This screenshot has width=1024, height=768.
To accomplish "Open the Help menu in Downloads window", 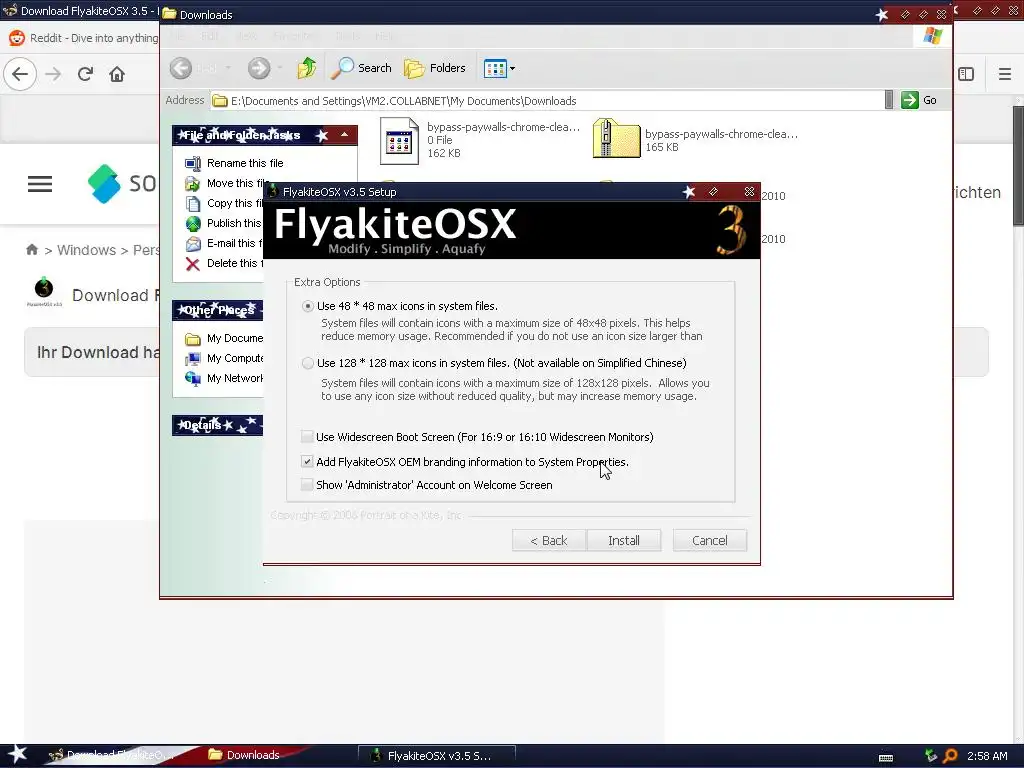I will pyautogui.click(x=384, y=36).
